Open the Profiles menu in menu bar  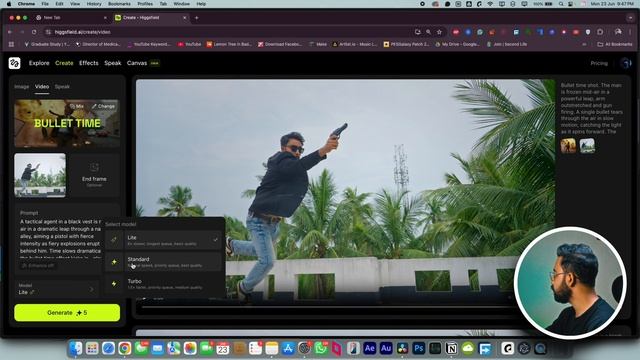pyautogui.click(x=145, y=4)
